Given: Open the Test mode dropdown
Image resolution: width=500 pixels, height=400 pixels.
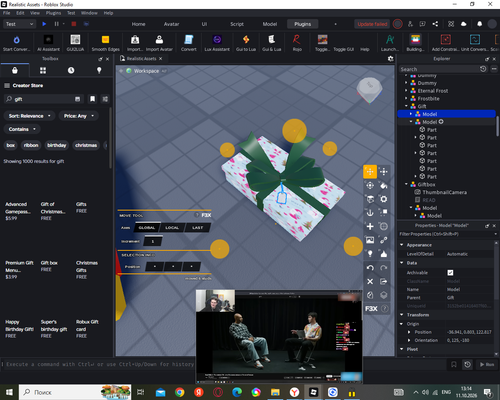Looking at the screenshot, I should coord(19,24).
